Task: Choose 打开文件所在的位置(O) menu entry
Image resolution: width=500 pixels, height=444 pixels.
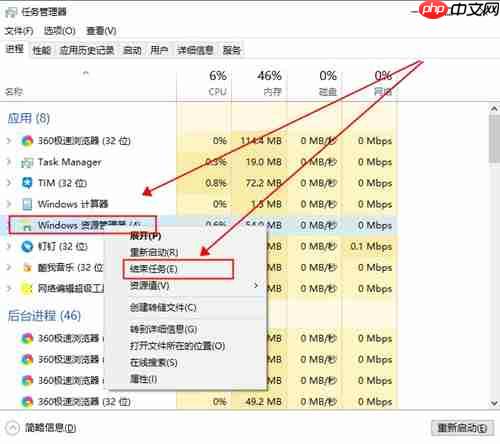Action: [x=177, y=346]
